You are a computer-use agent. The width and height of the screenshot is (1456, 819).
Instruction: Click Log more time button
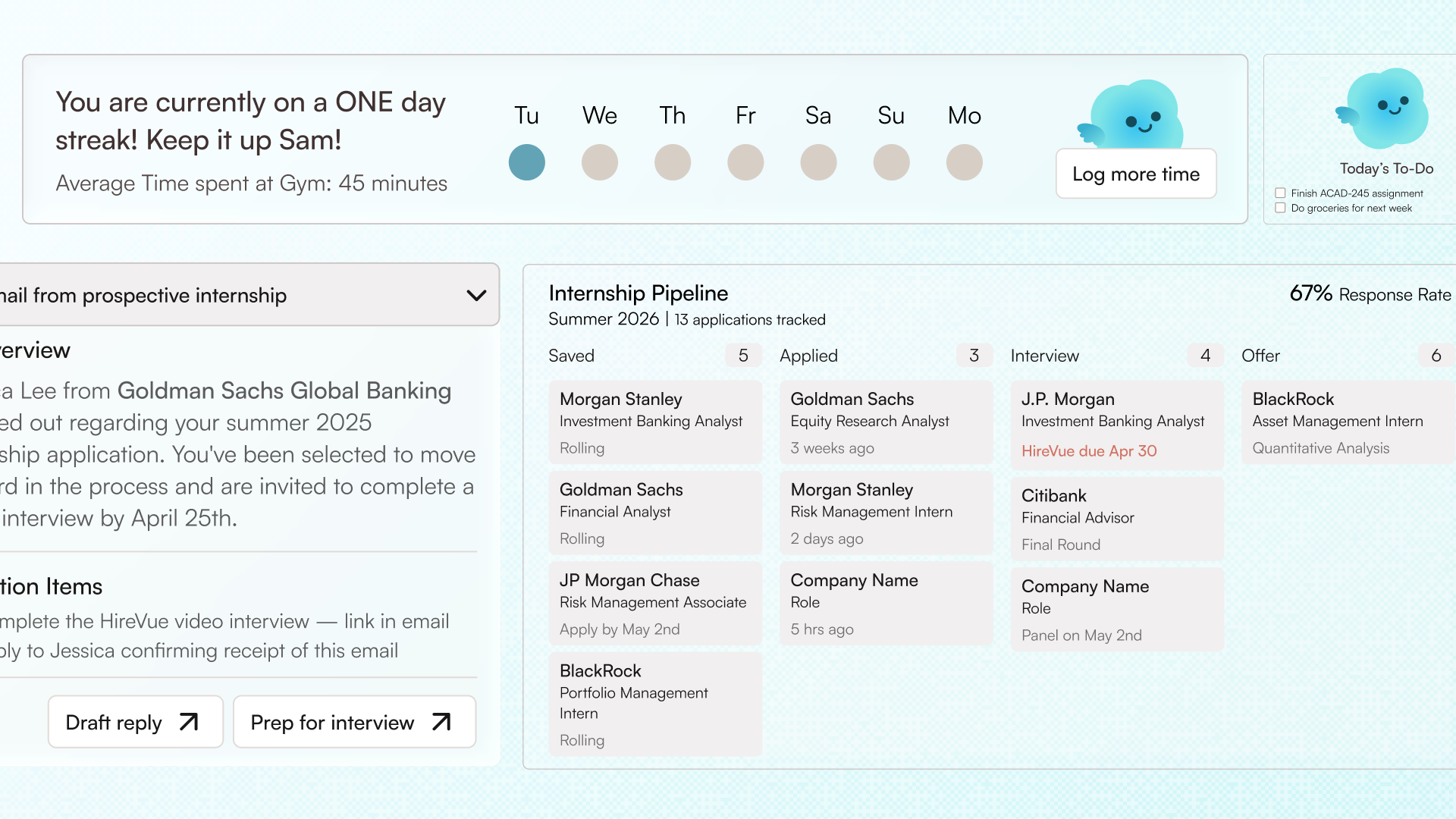coord(1136,174)
